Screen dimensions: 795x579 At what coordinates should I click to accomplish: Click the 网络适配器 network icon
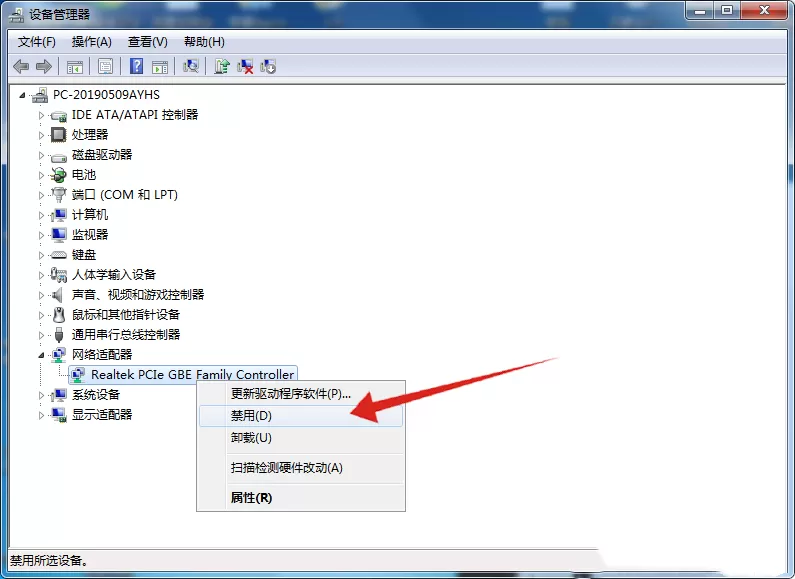(59, 355)
